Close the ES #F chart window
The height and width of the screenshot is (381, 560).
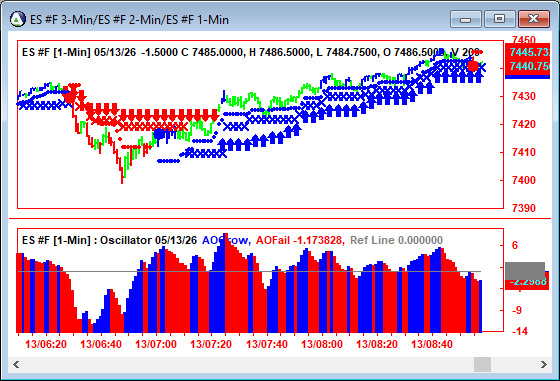pyautogui.click(x=533, y=19)
